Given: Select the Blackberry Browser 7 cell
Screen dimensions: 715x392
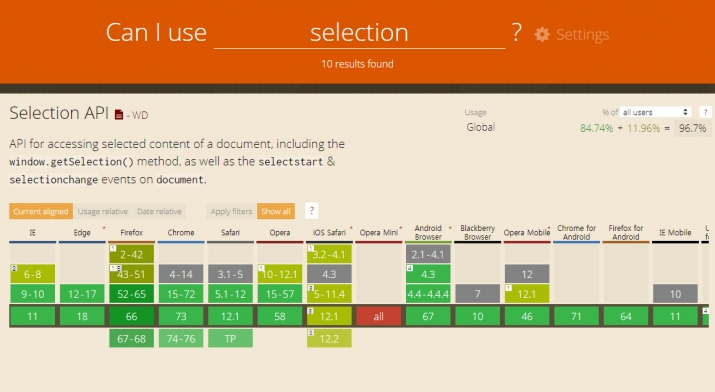Looking at the screenshot, I should 477,294.
